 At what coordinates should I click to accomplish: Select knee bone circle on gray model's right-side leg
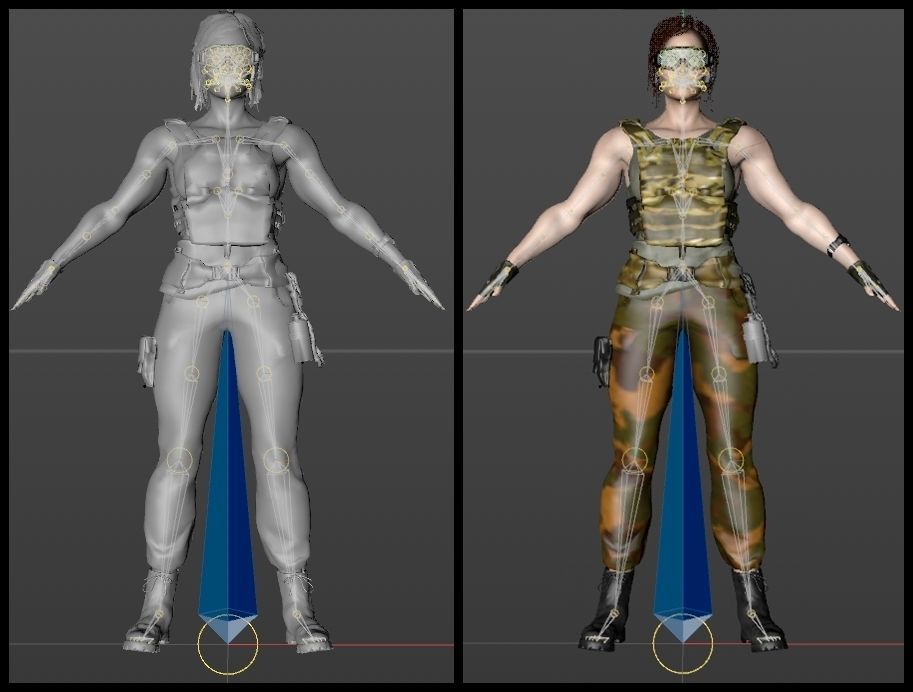coord(275,460)
